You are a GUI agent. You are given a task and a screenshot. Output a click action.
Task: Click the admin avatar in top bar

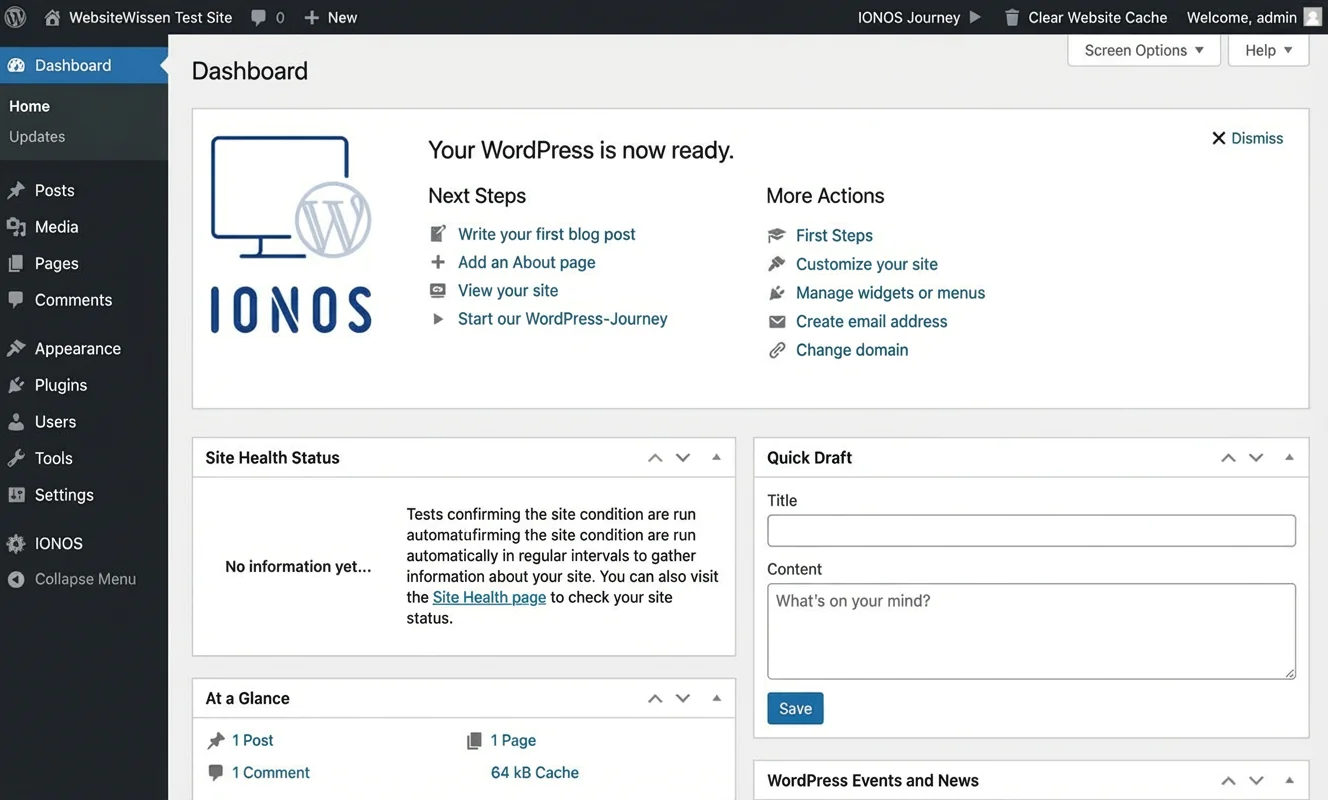coord(1312,17)
